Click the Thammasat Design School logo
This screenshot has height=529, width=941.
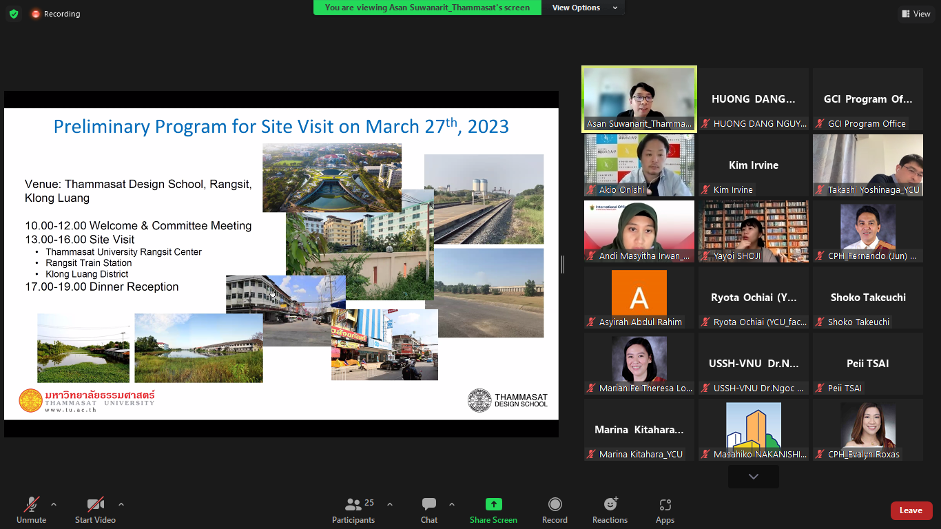click(x=508, y=401)
